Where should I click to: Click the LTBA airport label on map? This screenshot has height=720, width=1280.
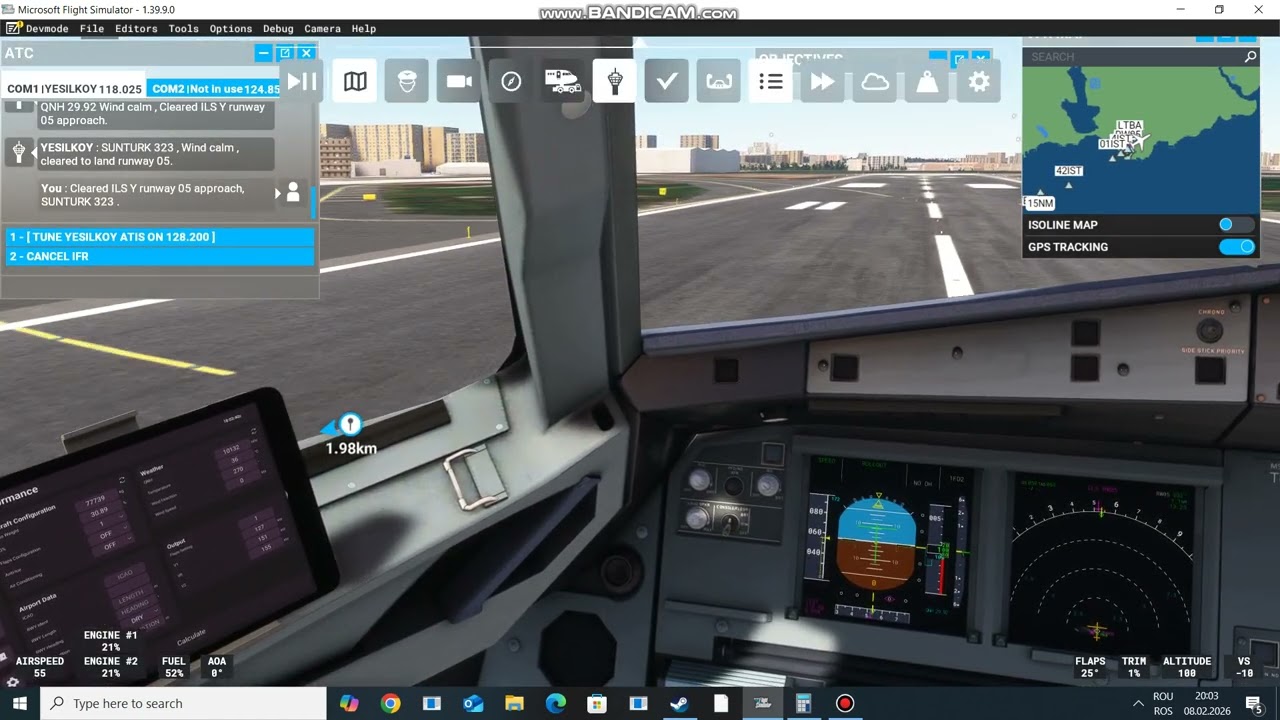coord(1129,126)
